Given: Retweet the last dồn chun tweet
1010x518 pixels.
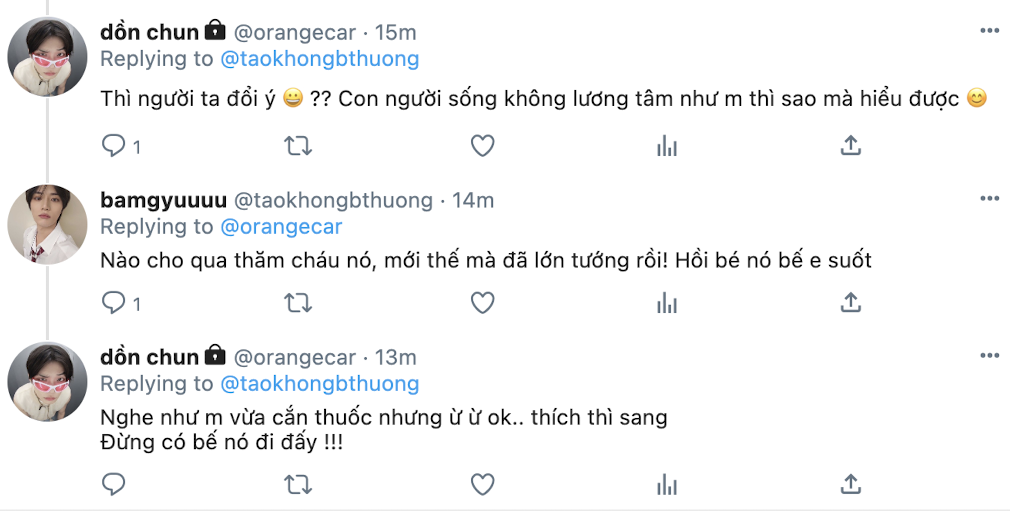Looking at the screenshot, I should [298, 485].
